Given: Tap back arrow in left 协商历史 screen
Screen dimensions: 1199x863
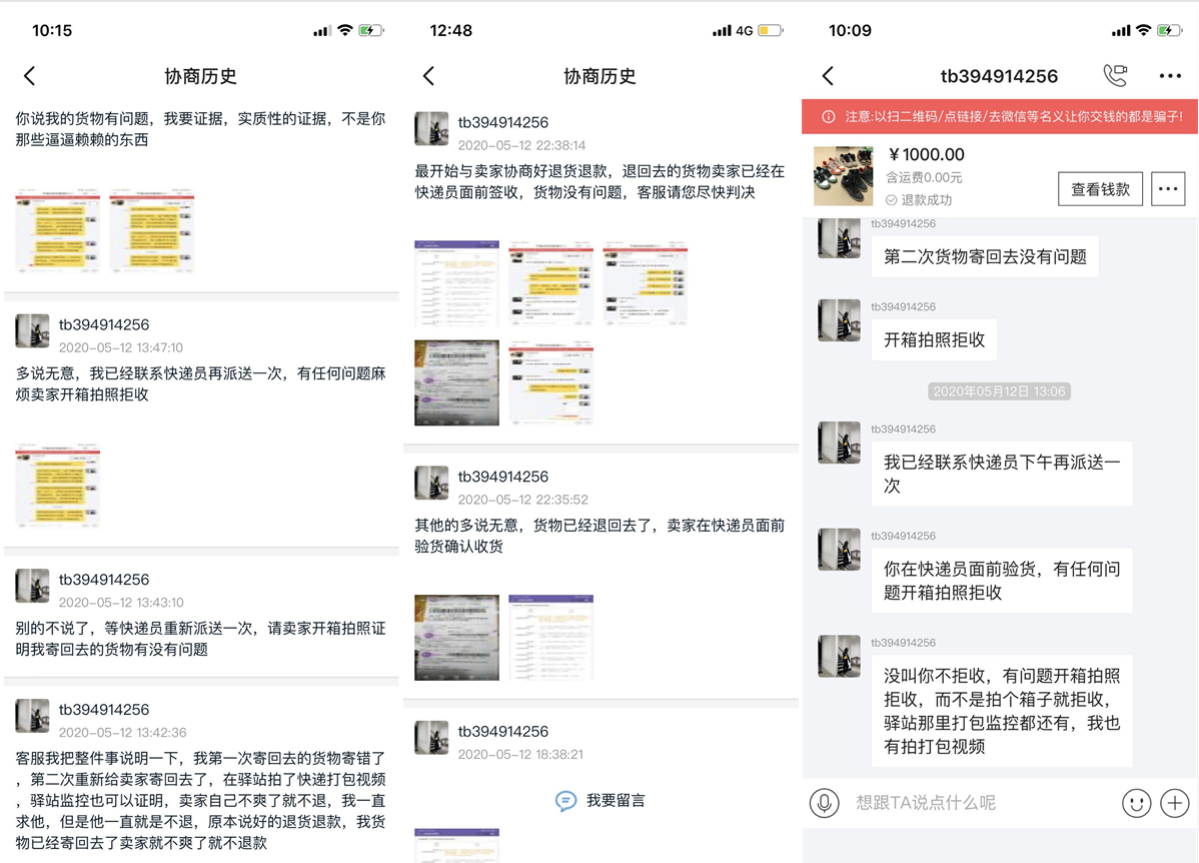Looking at the screenshot, I should click(x=30, y=76).
